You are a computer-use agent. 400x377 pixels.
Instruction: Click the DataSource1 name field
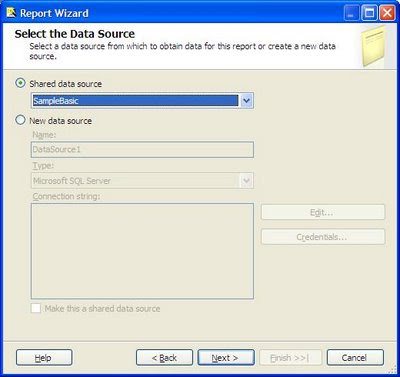(142, 149)
